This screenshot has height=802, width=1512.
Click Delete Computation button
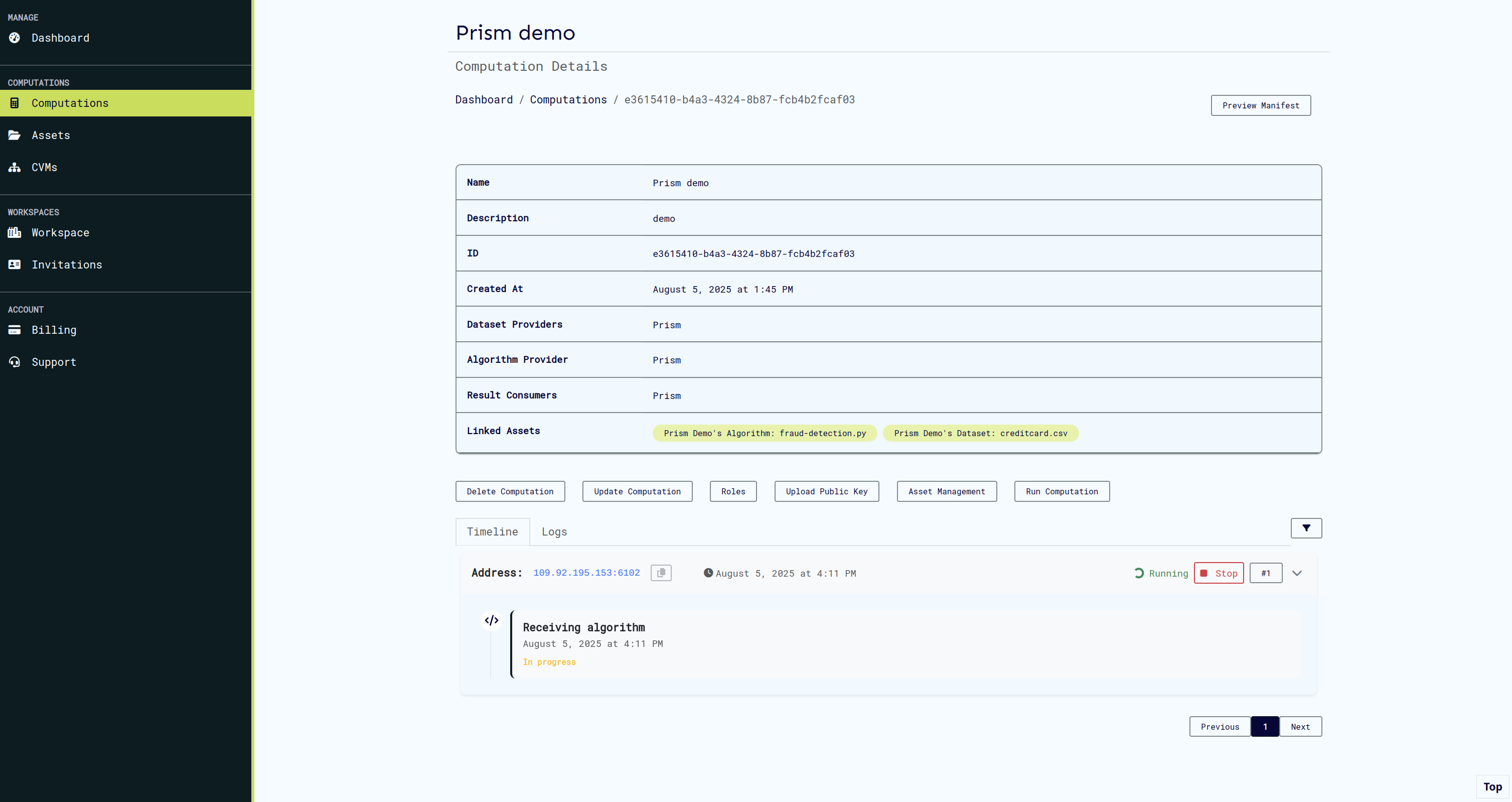point(510,491)
